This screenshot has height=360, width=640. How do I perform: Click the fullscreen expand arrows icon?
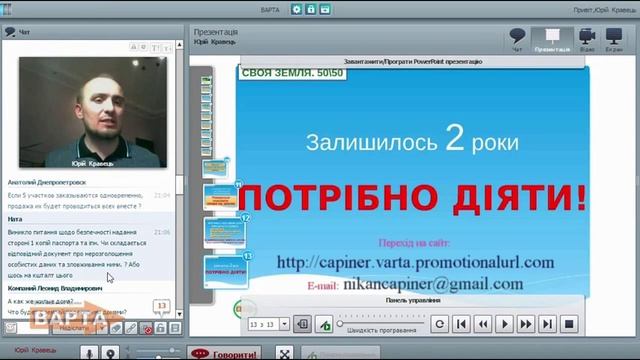click(x=284, y=353)
